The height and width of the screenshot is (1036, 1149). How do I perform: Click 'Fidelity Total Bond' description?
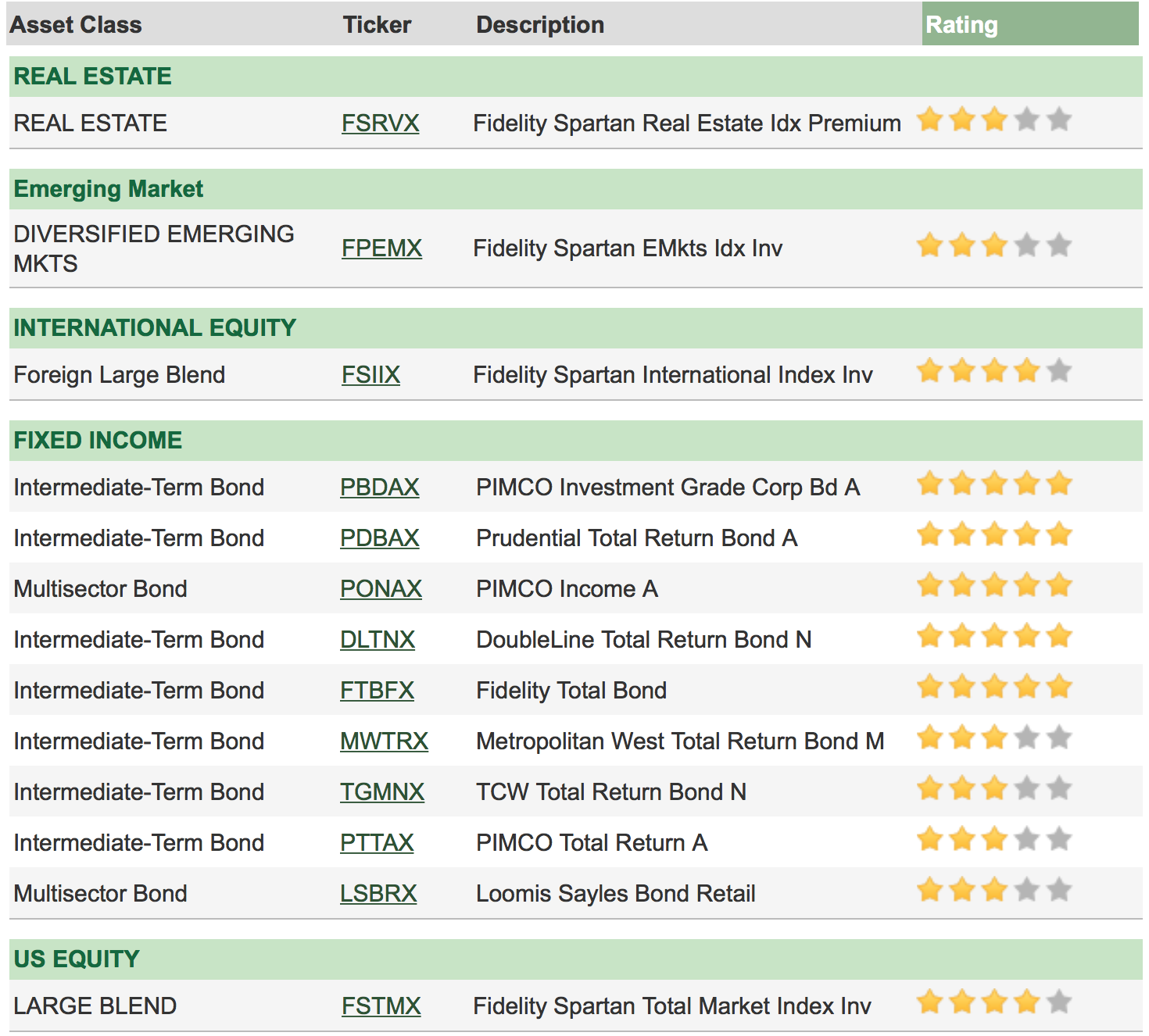pyautogui.click(x=571, y=691)
